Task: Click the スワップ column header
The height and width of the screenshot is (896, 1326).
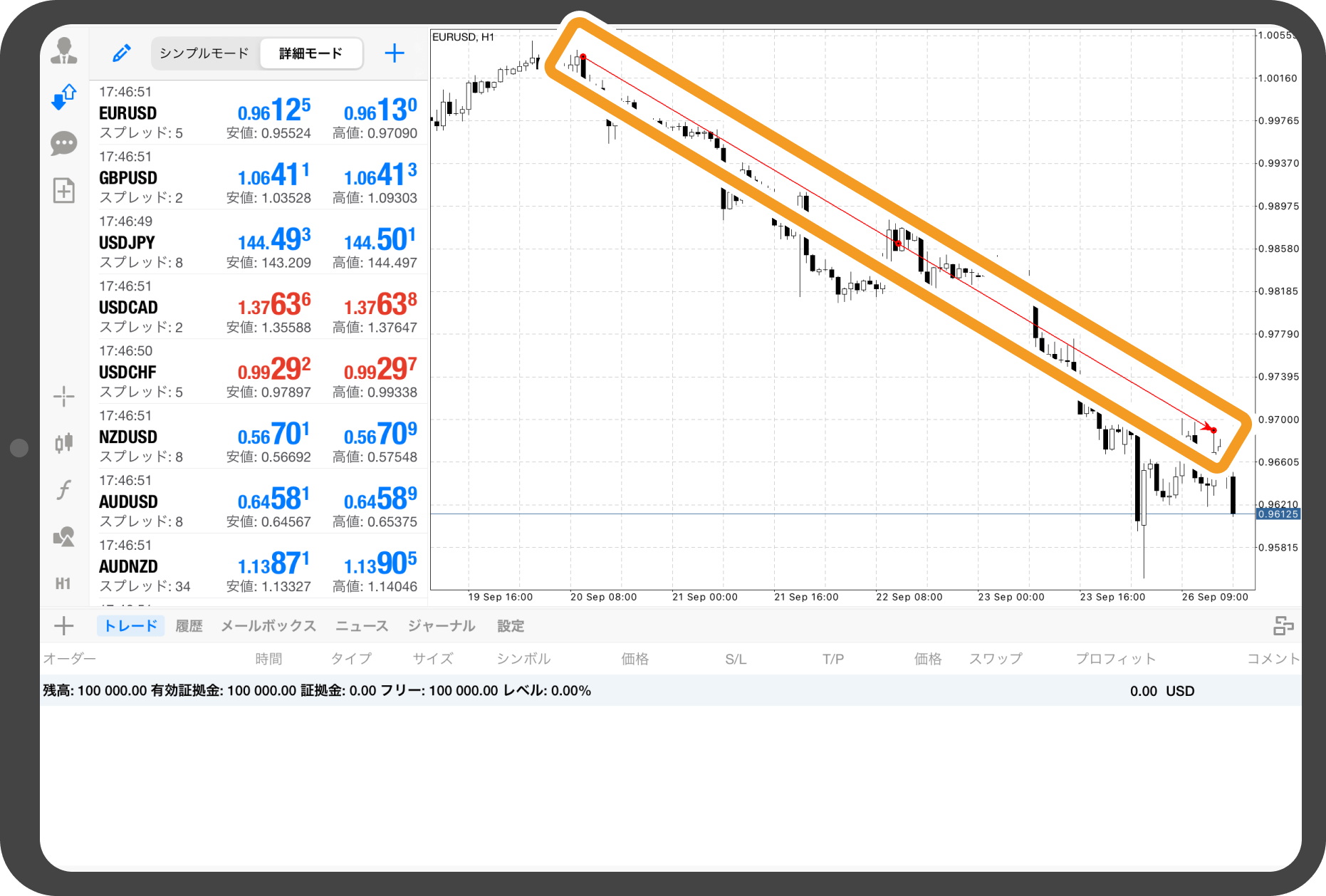Action: coord(996,659)
